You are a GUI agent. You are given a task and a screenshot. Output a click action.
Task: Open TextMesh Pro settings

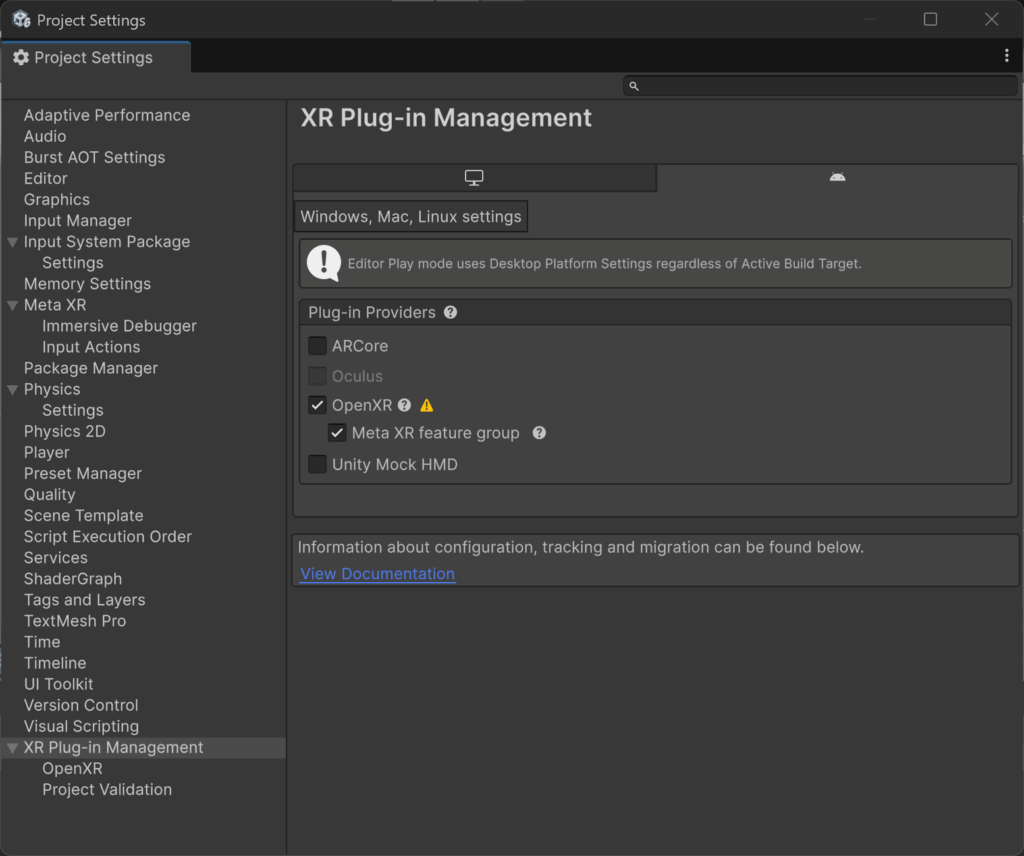pos(75,621)
